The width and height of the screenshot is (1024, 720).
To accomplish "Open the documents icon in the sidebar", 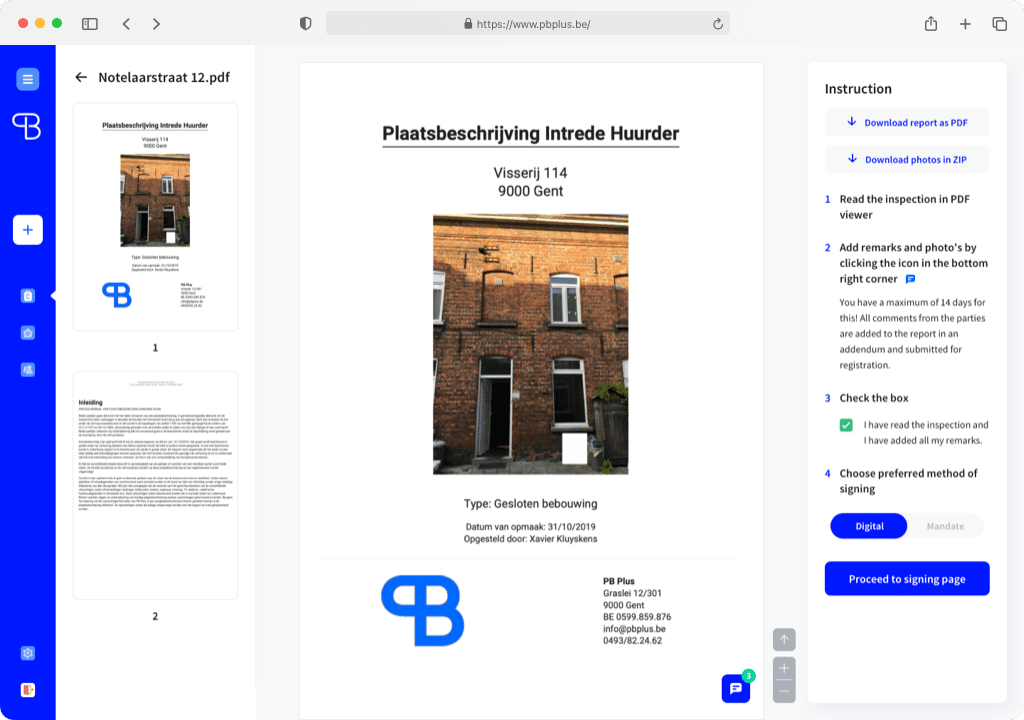I will pos(27,296).
